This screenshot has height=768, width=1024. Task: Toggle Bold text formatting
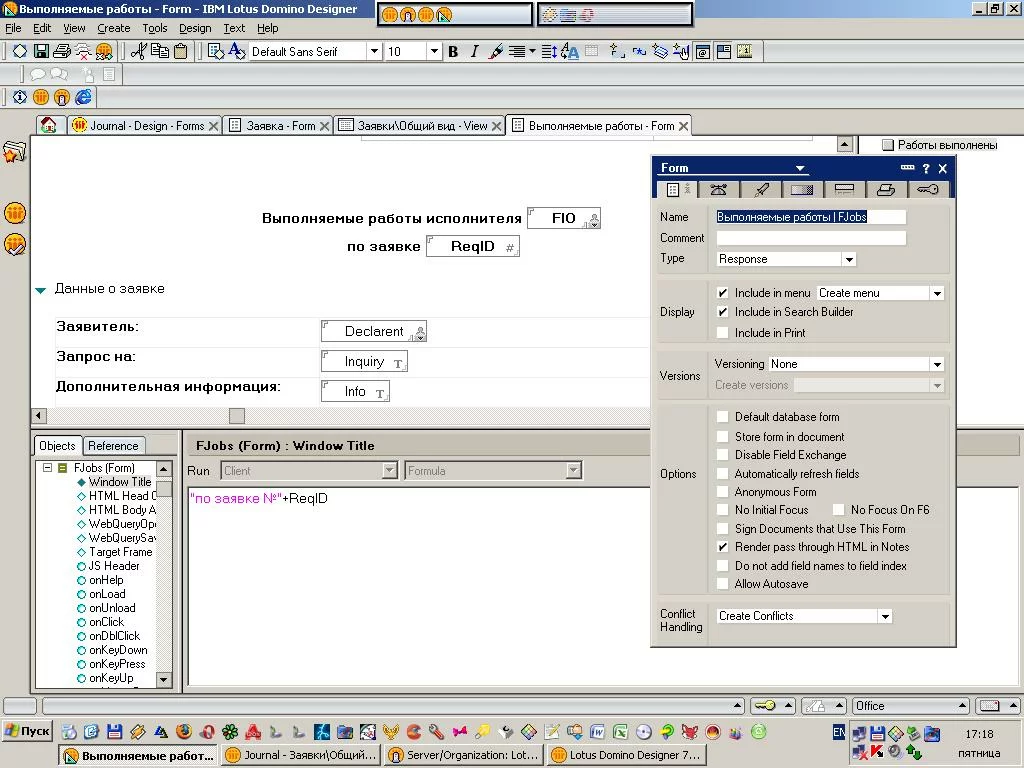point(453,51)
